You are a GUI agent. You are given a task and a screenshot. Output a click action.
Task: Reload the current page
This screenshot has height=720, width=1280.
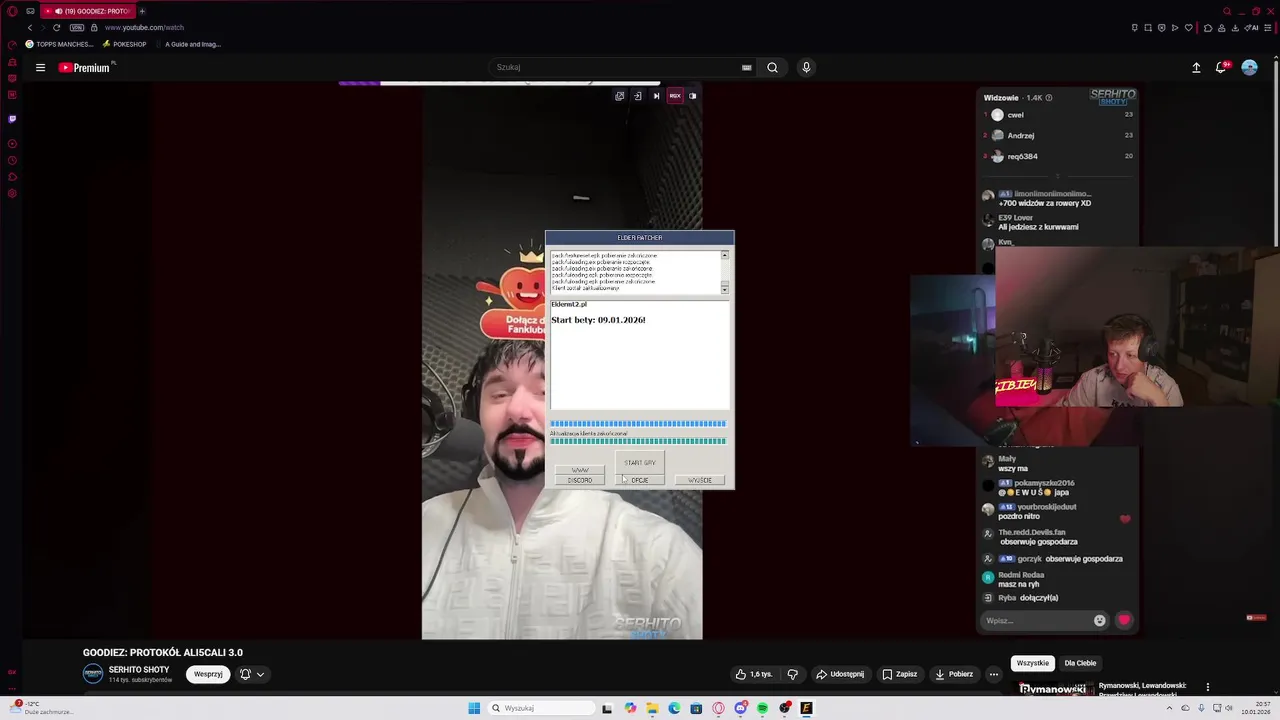(x=56, y=27)
